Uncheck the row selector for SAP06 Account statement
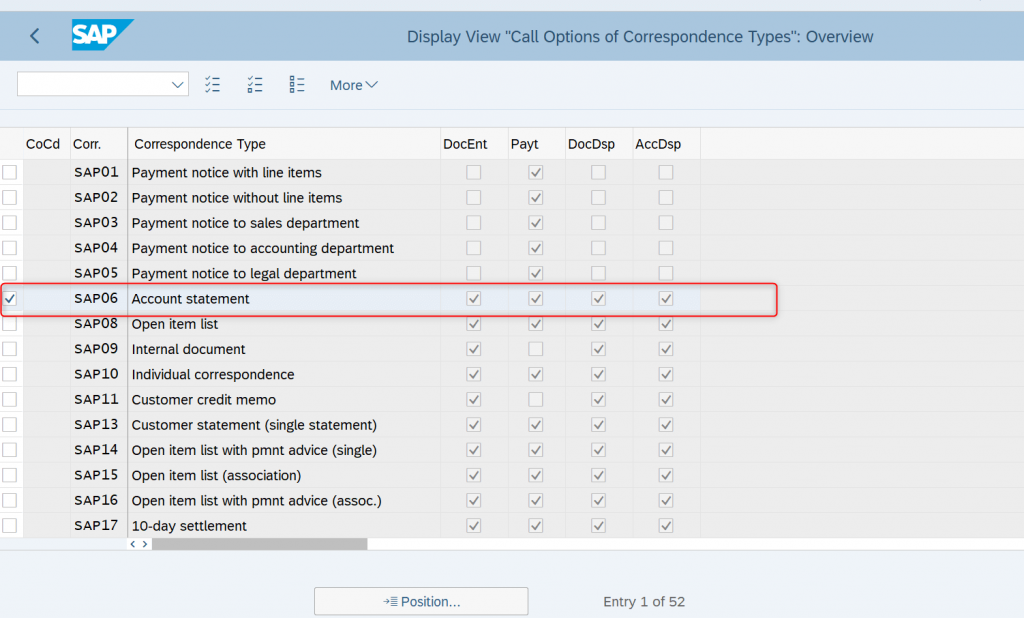This screenshot has width=1024, height=618. pos(10,299)
